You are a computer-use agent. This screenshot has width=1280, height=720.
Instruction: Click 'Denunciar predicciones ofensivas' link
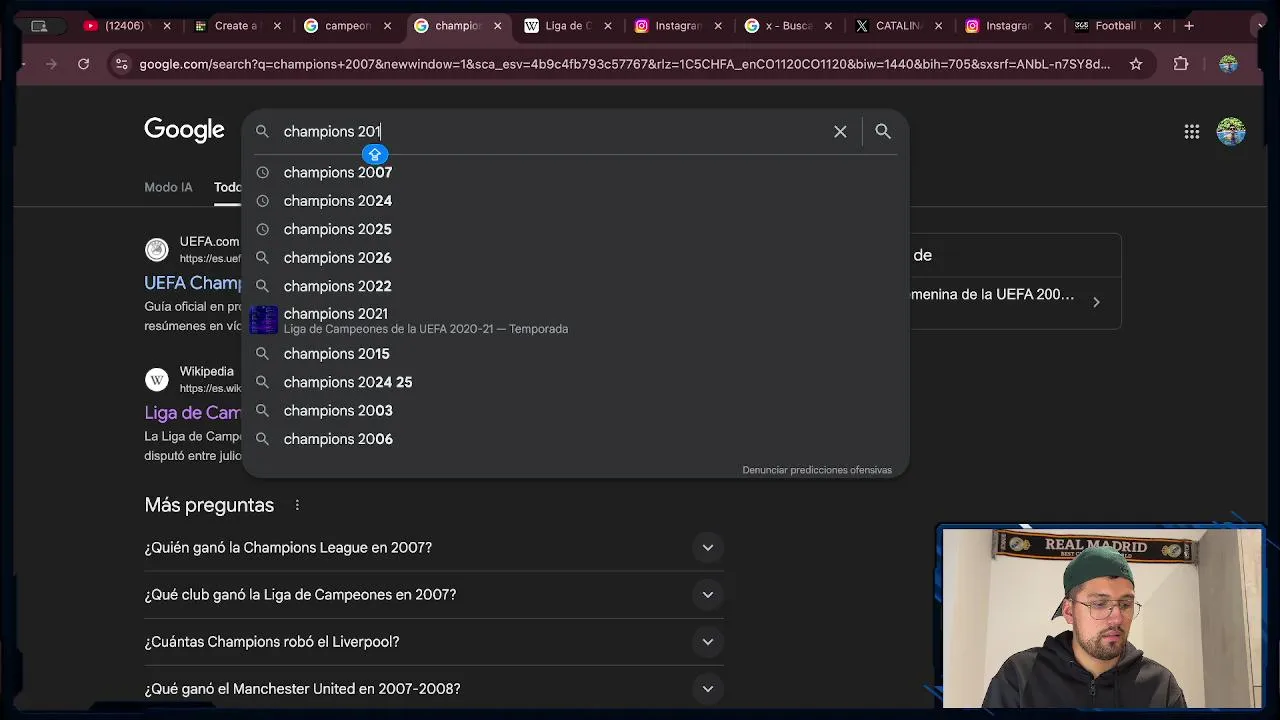click(x=817, y=470)
